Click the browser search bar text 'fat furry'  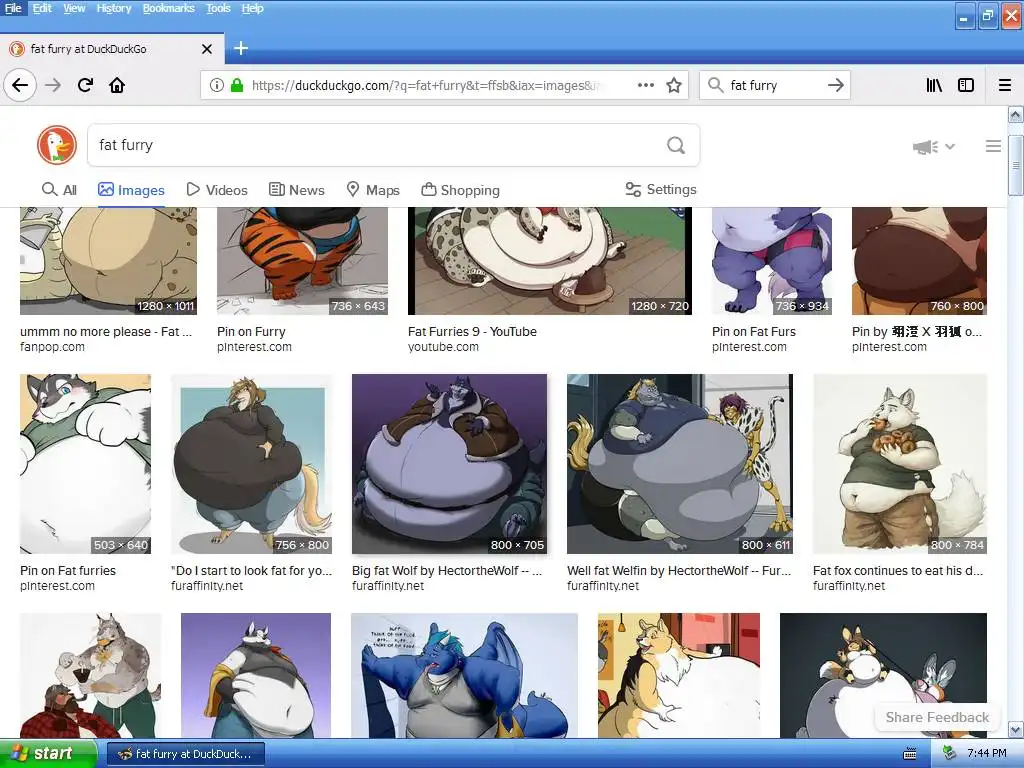pos(754,85)
